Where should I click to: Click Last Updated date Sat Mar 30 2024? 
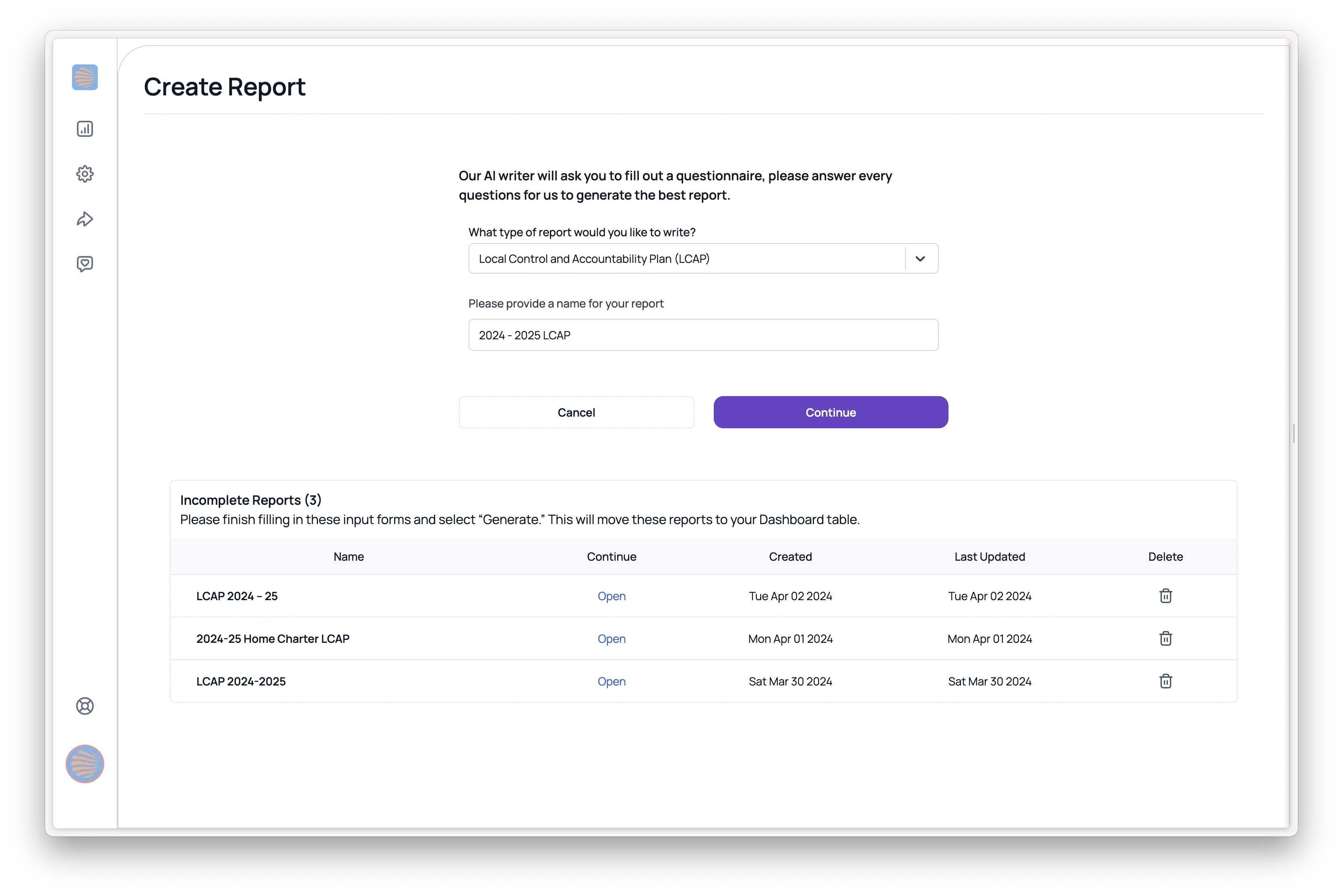[x=990, y=681]
